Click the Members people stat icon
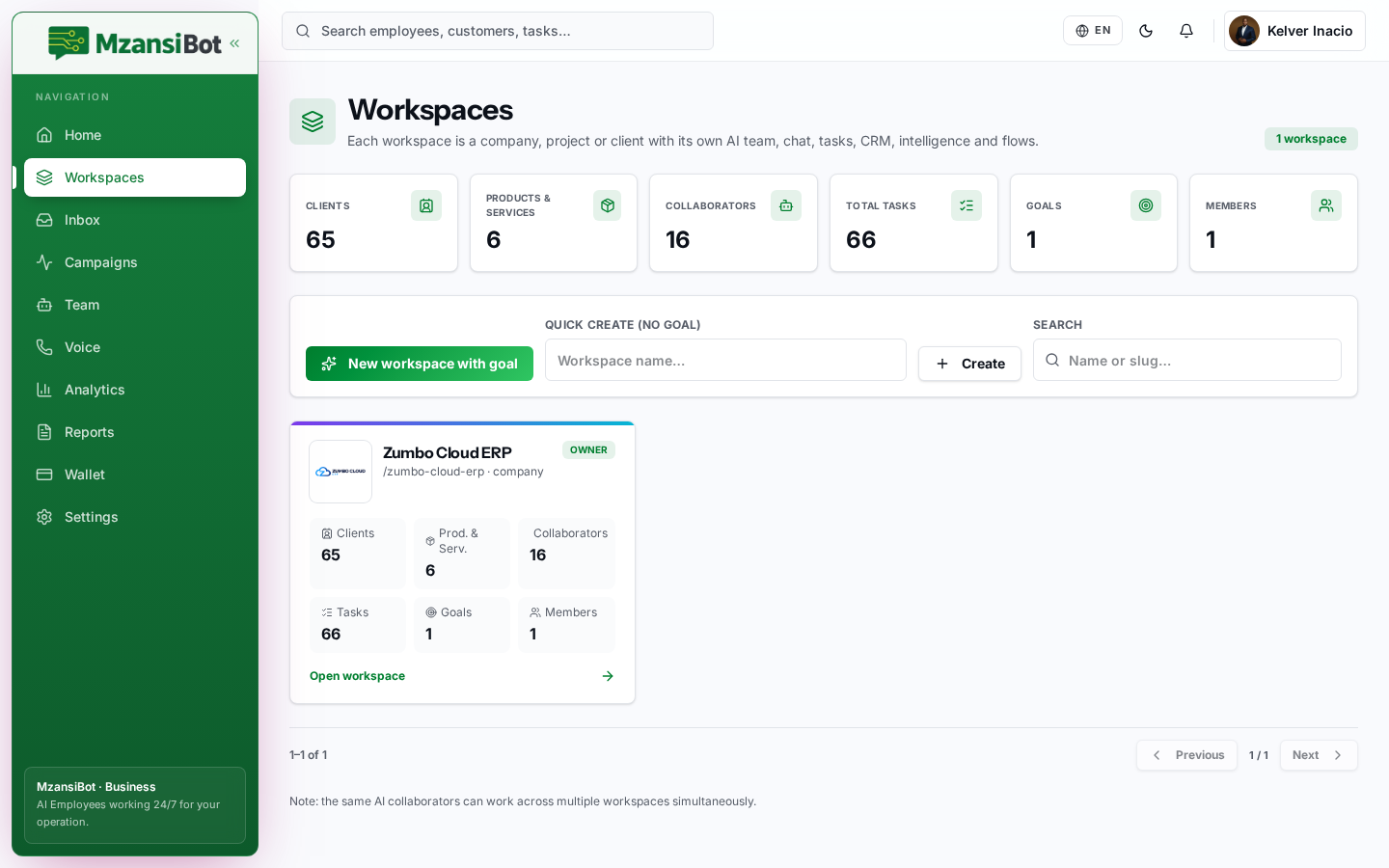1389x868 pixels. tap(1326, 205)
